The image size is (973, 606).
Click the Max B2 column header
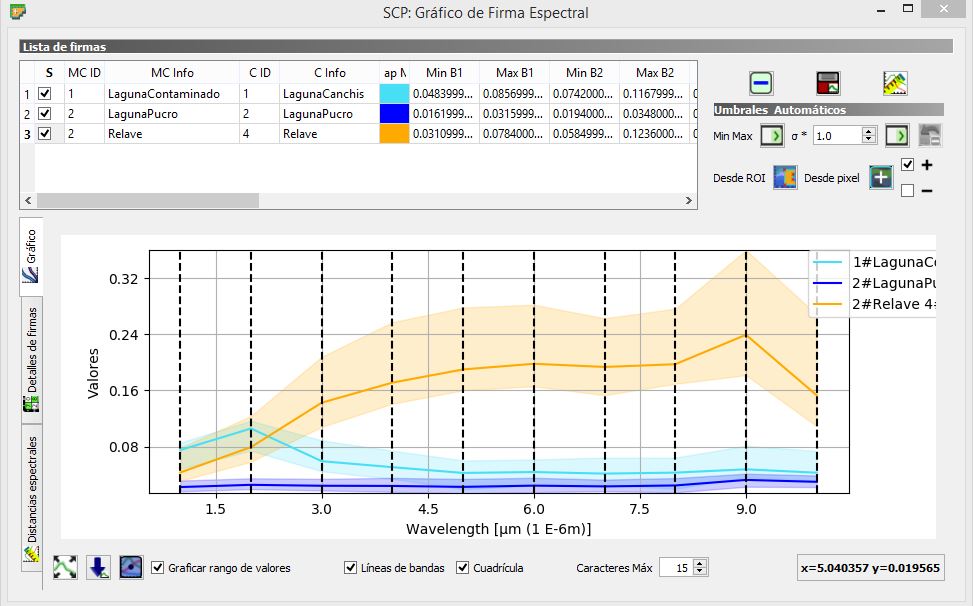point(655,73)
